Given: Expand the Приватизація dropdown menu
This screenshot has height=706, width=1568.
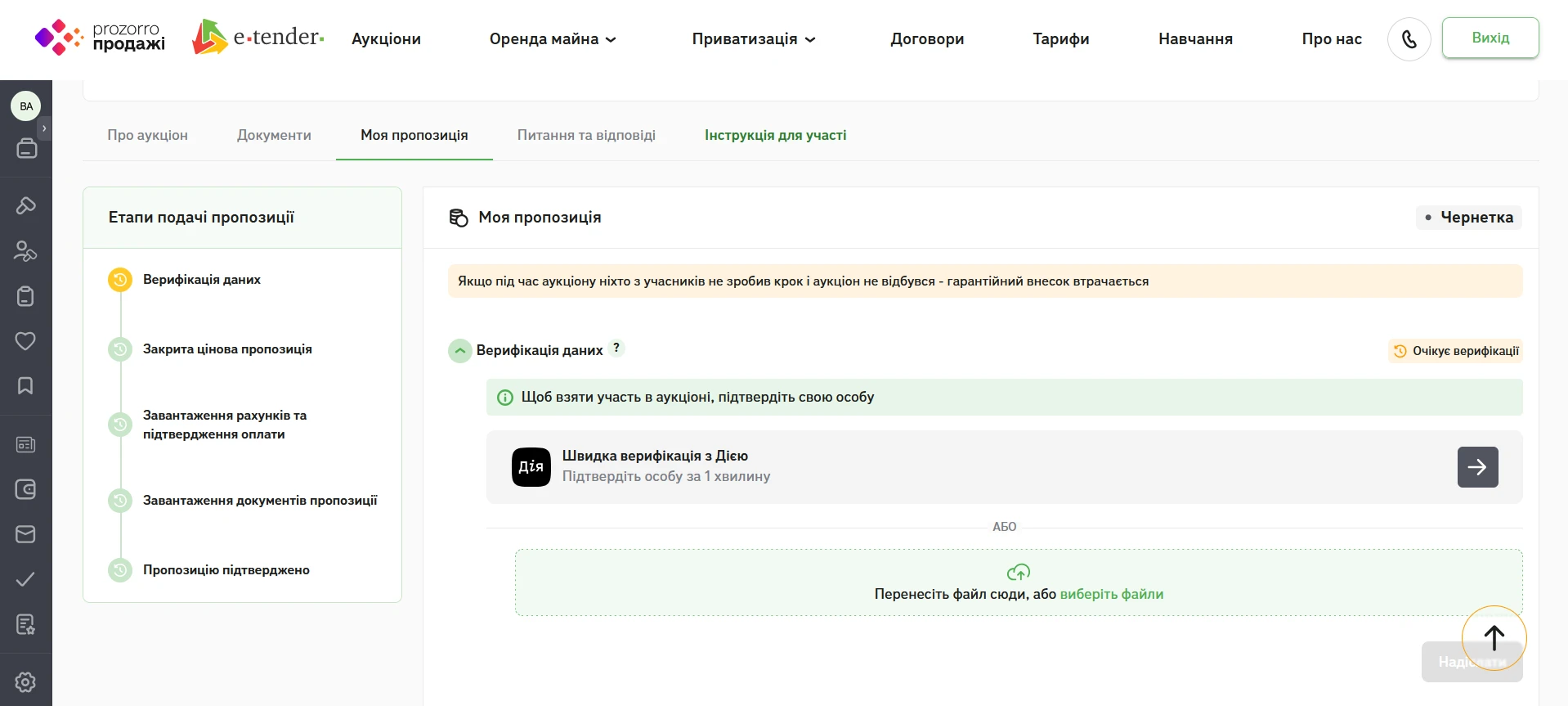Looking at the screenshot, I should point(754,39).
